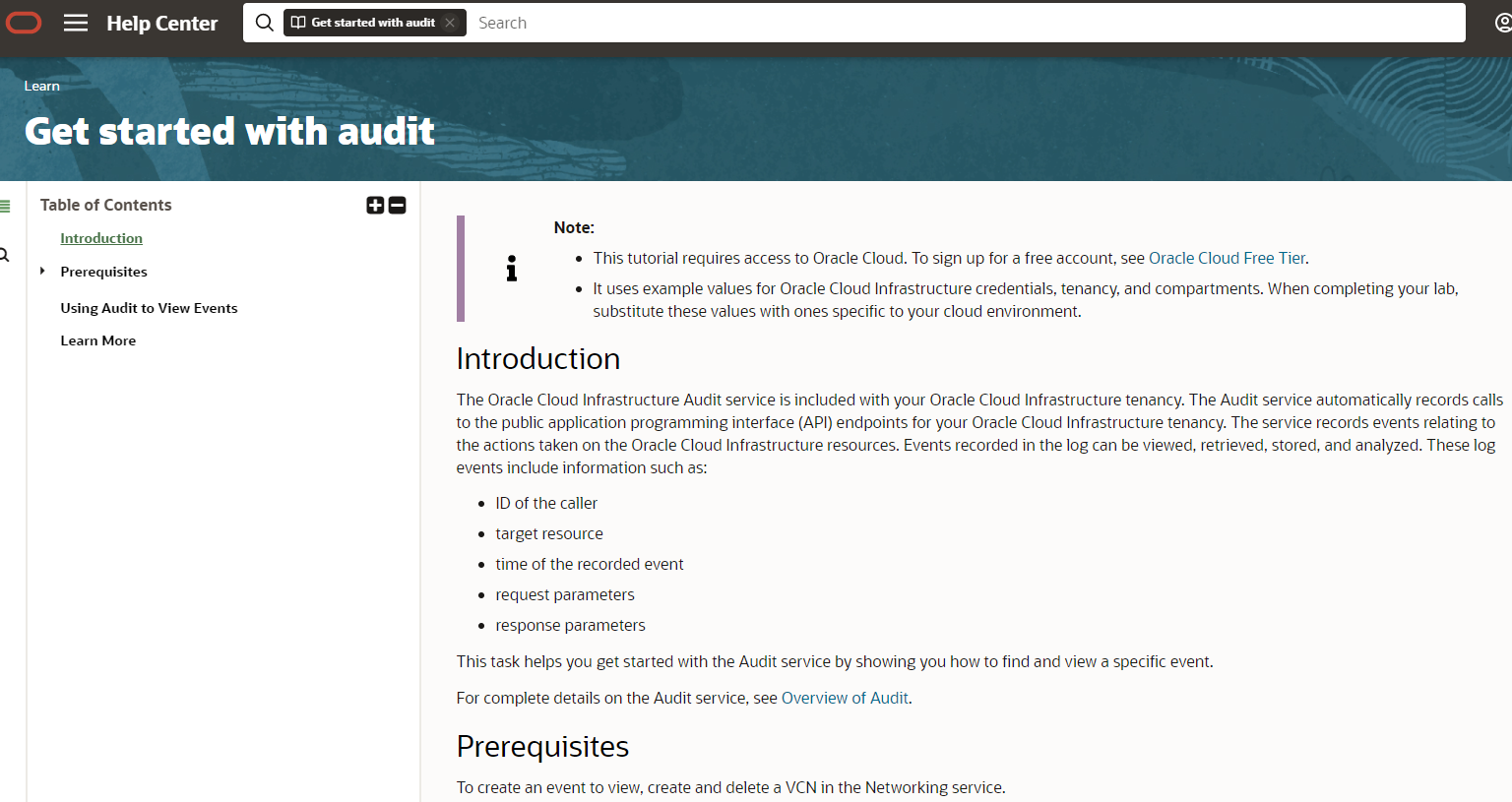Open the hamburger navigation menu
Image resolution: width=1512 pixels, height=802 pixels.
(76, 23)
